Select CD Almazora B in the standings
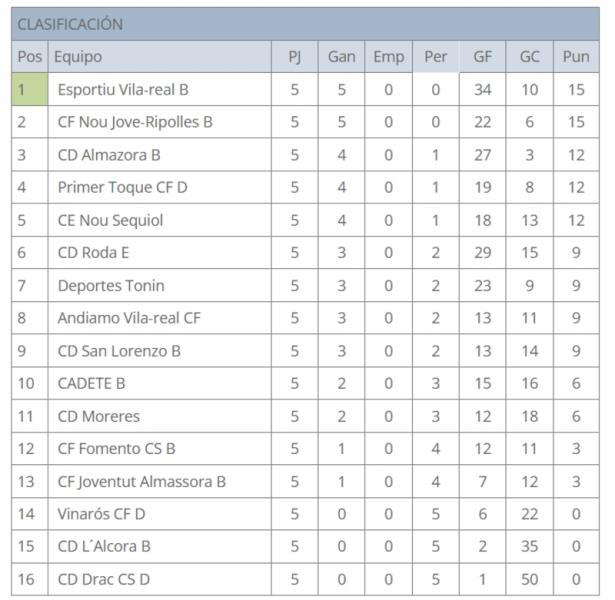The width and height of the screenshot is (615, 600). (x=109, y=155)
